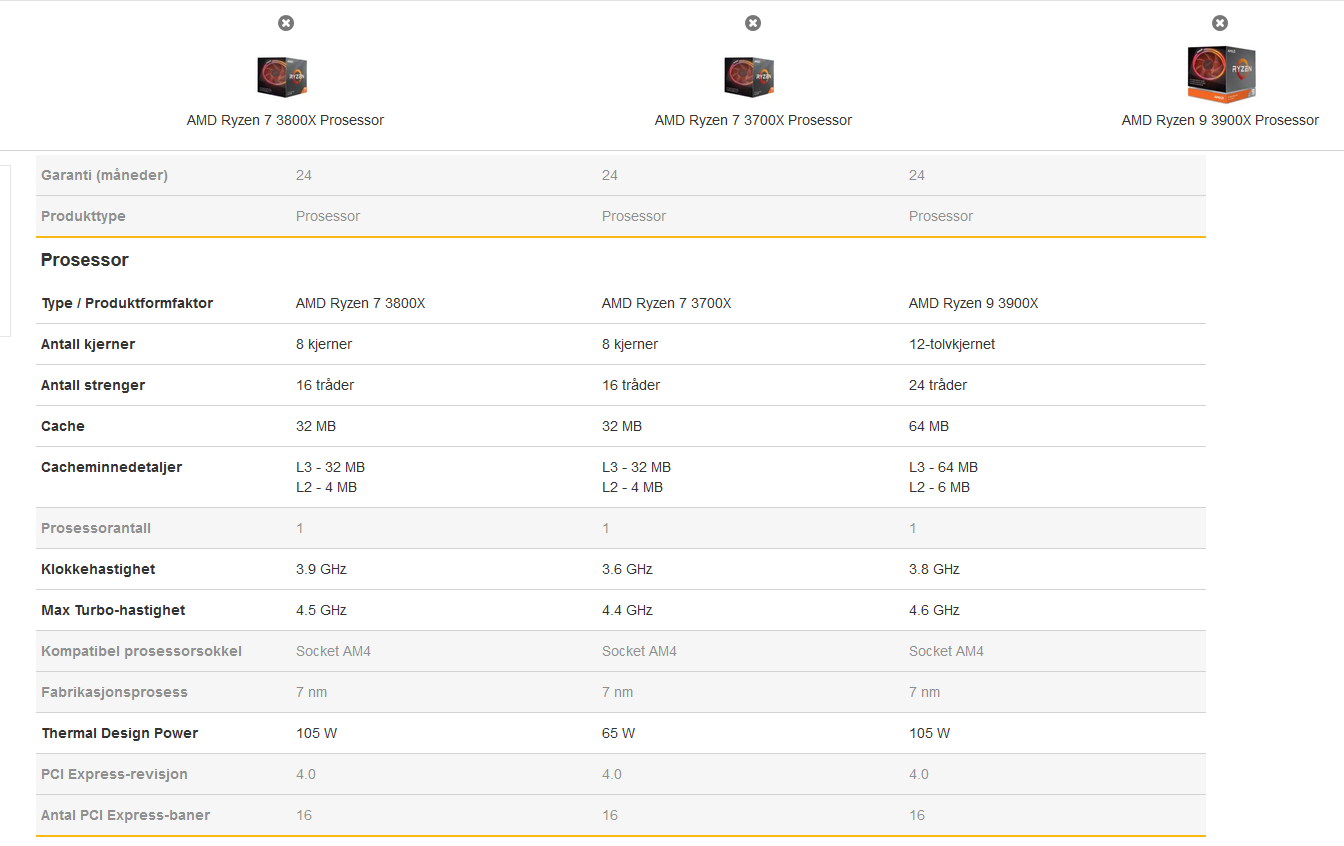Viewport: 1344px width, 846px height.
Task: Select the Garanti (måneder) row label
Action: tap(104, 175)
